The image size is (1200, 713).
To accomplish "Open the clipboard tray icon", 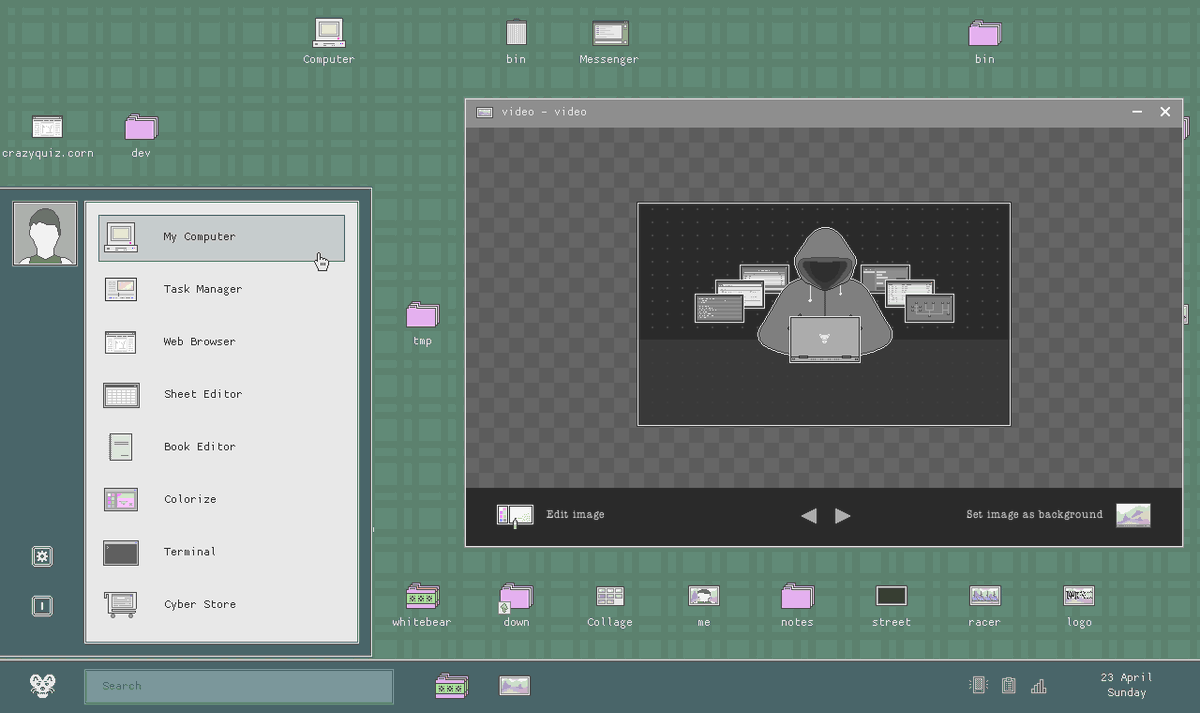I will [x=1008, y=685].
